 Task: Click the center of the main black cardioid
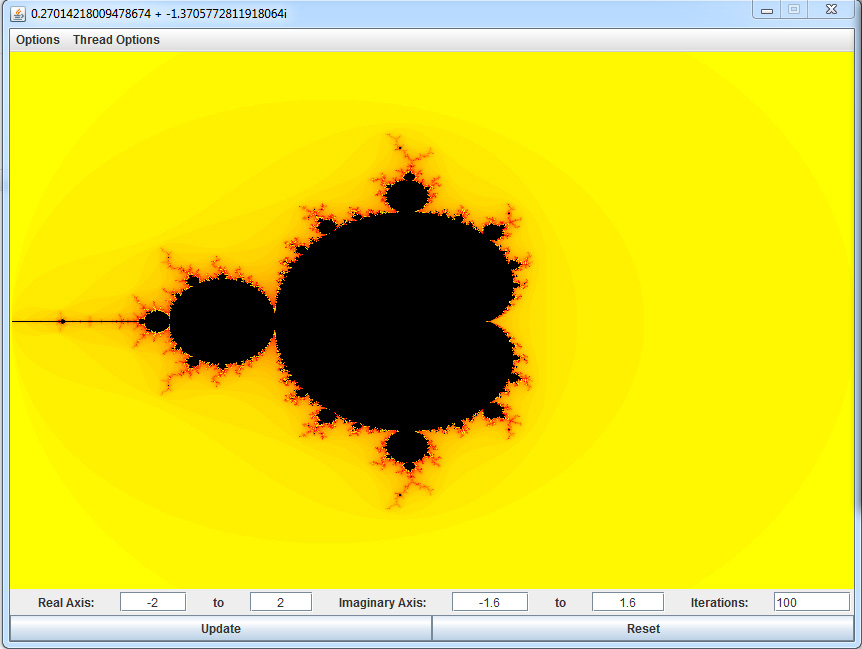390,322
